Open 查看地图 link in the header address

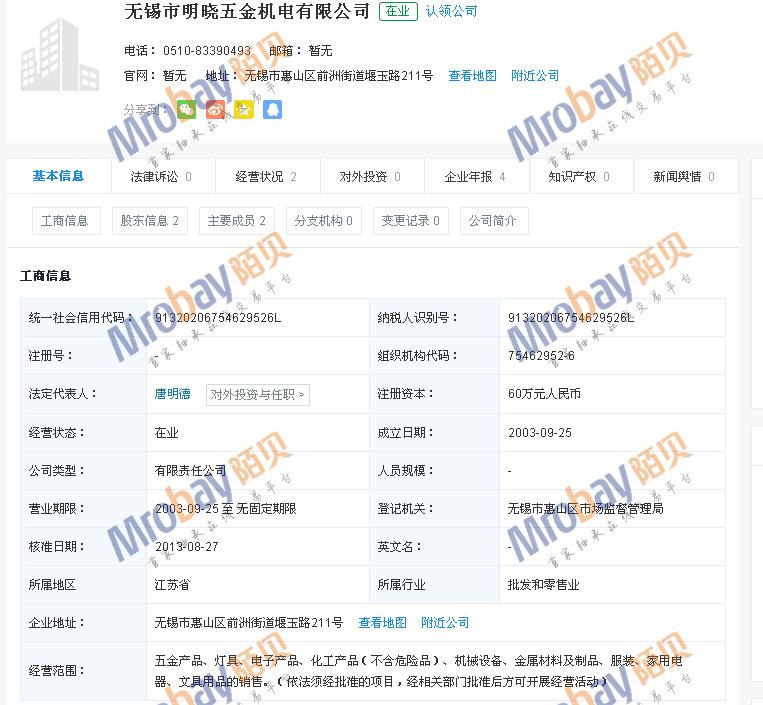click(472, 76)
